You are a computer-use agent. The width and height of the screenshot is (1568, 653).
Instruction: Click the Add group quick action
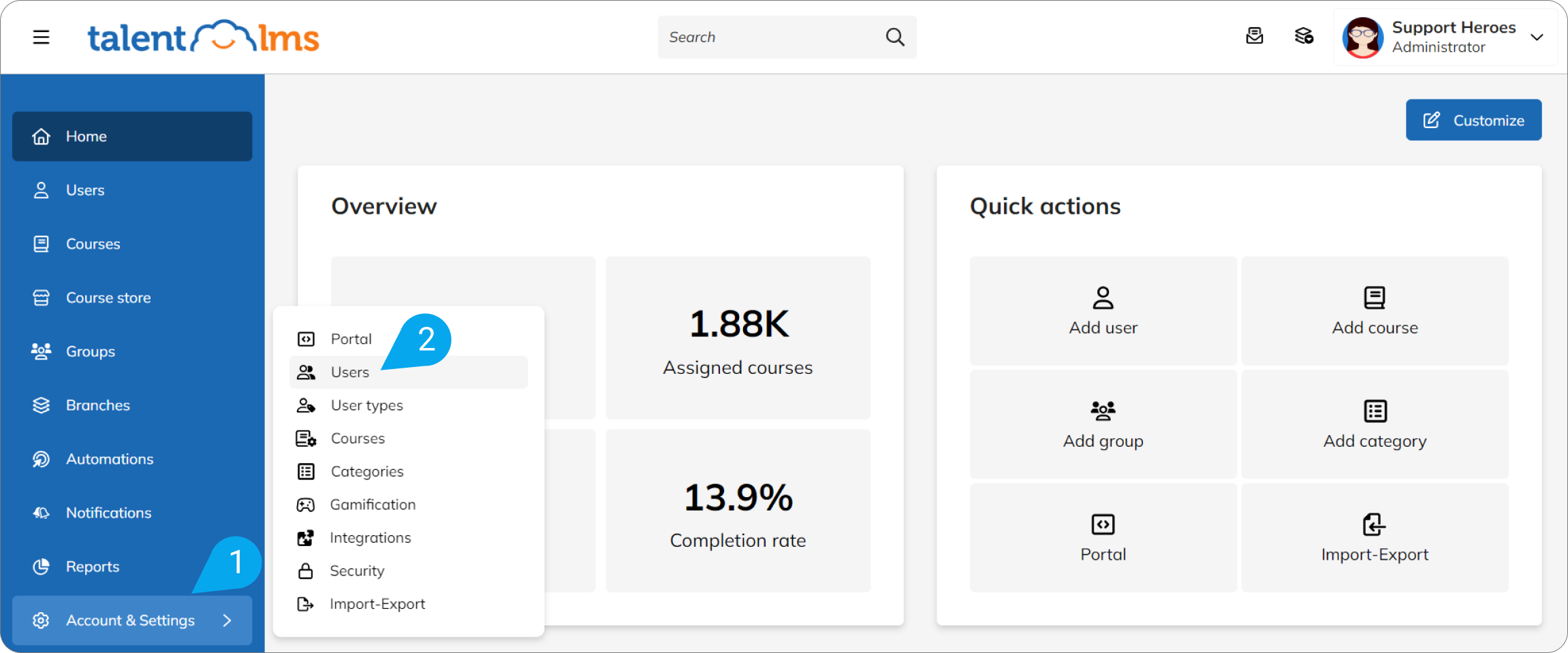[1102, 424]
